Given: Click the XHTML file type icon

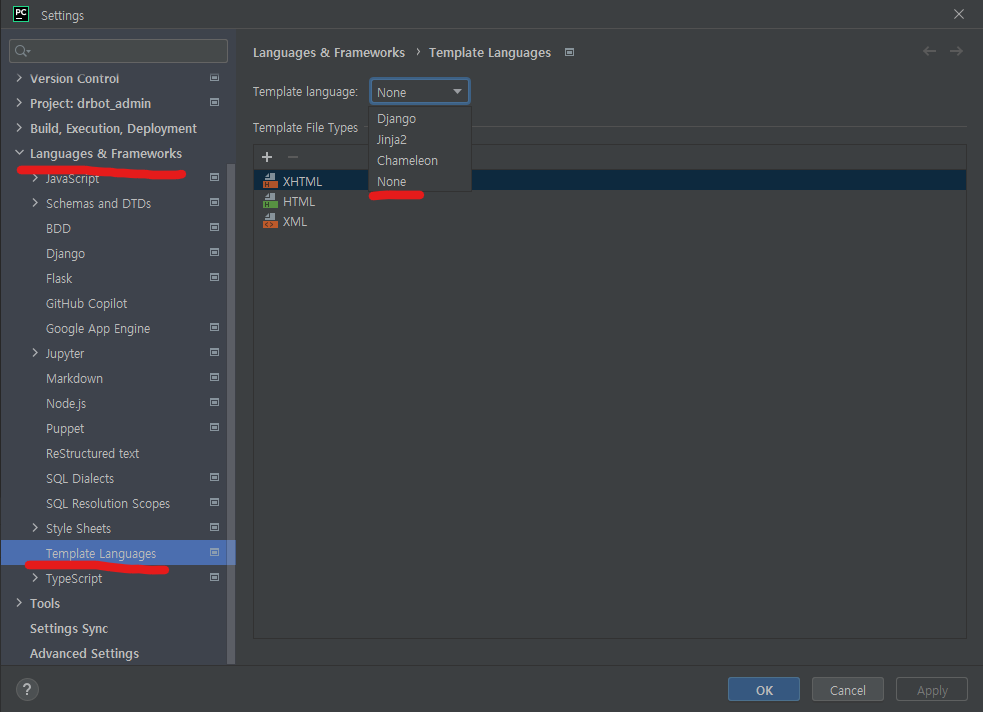Looking at the screenshot, I should pos(270,181).
